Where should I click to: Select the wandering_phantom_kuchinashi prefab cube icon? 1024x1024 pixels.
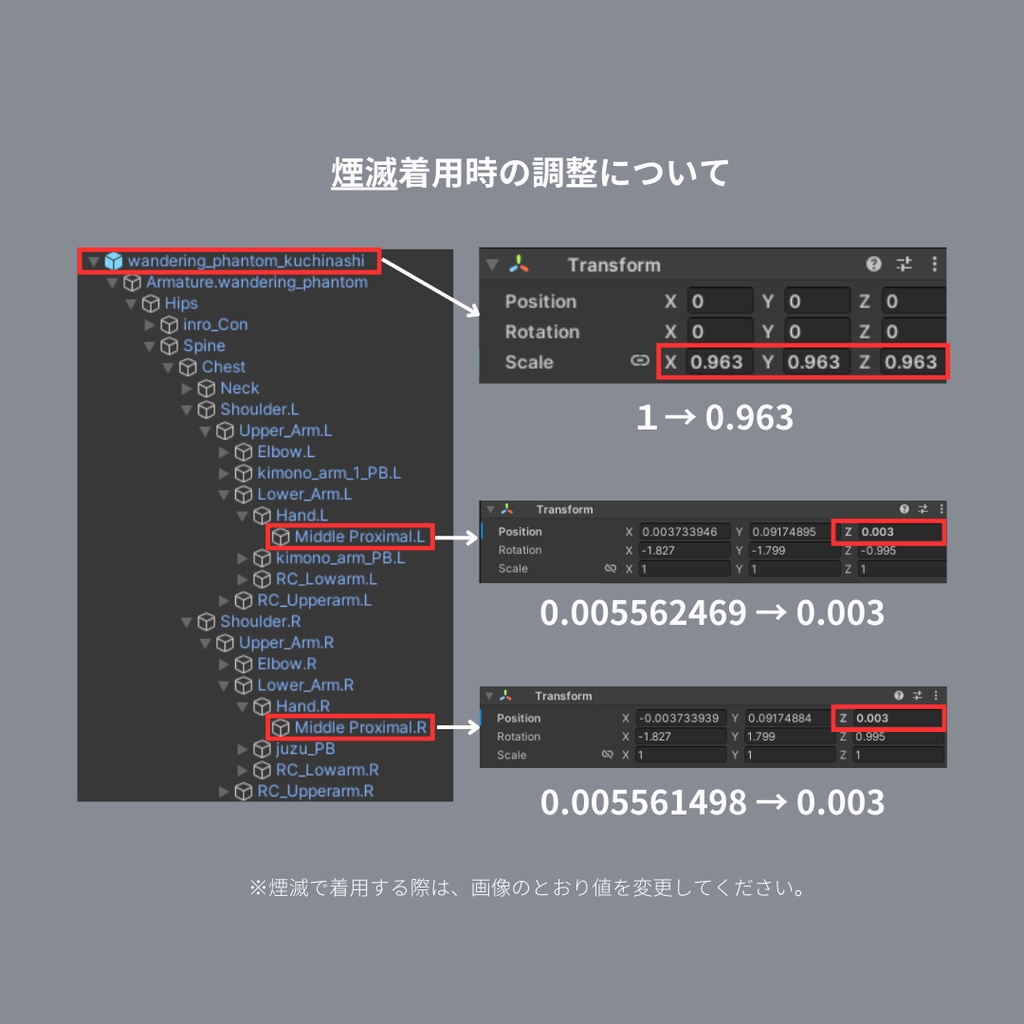pos(115,261)
